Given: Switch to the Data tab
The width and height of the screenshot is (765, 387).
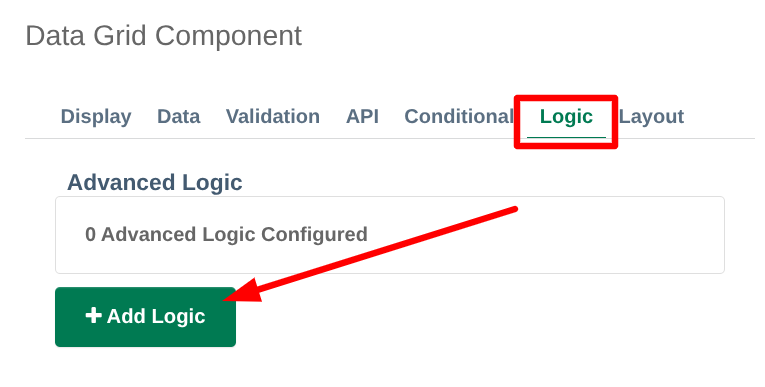Looking at the screenshot, I should click(x=179, y=117).
